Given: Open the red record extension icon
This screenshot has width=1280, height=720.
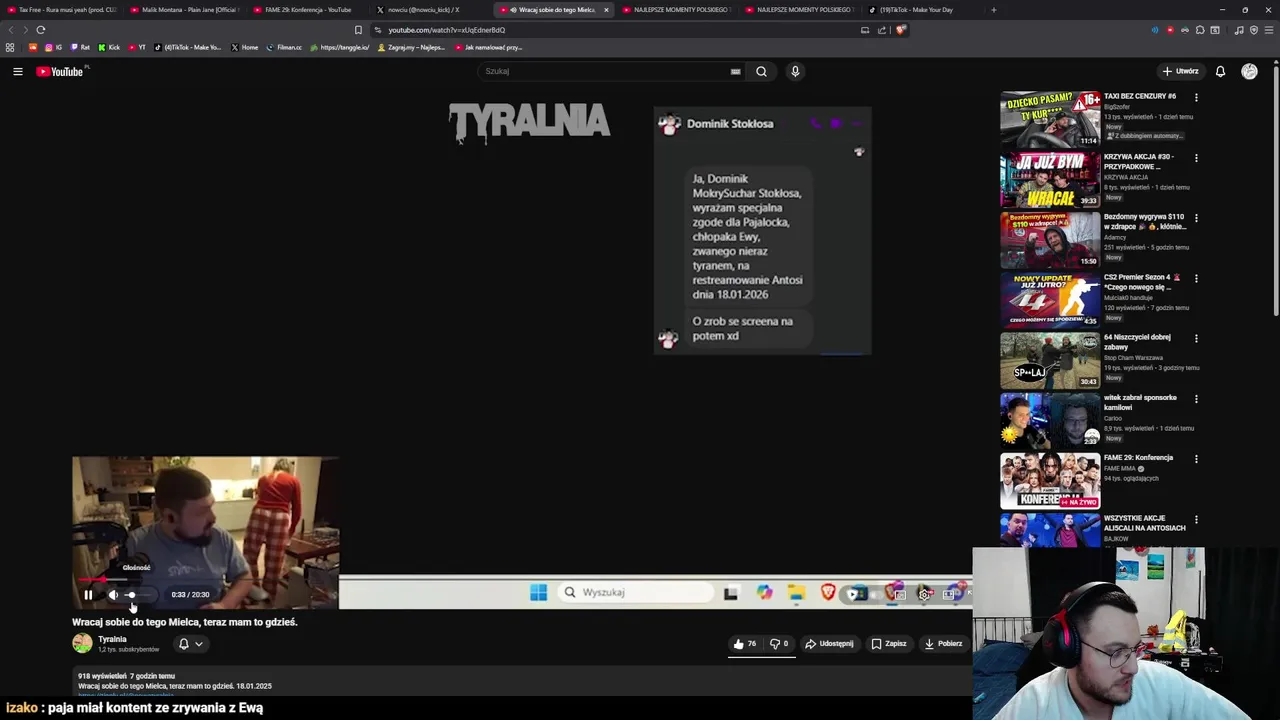Looking at the screenshot, I should (x=1170, y=30).
